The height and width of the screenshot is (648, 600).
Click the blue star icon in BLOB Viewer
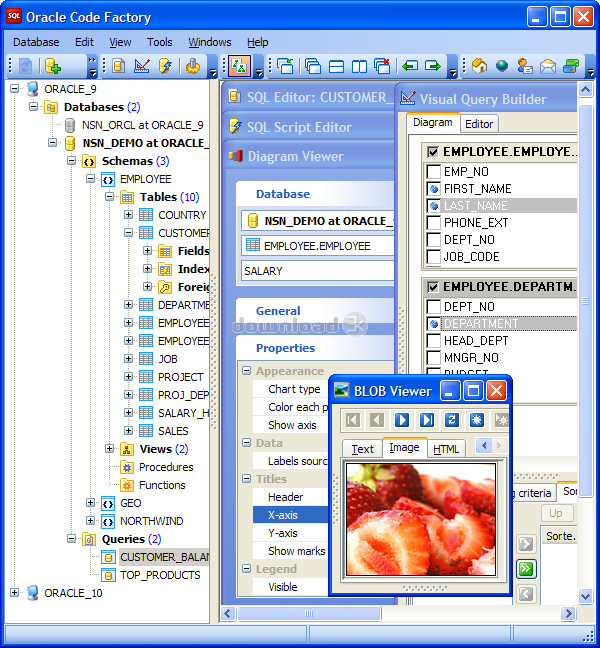(476, 420)
